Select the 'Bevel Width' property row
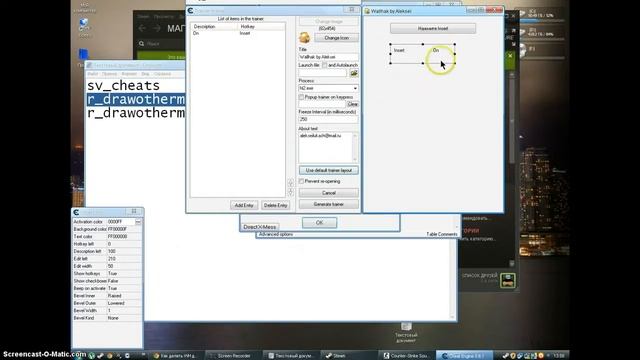This screenshot has height=360, width=640. 107,311
